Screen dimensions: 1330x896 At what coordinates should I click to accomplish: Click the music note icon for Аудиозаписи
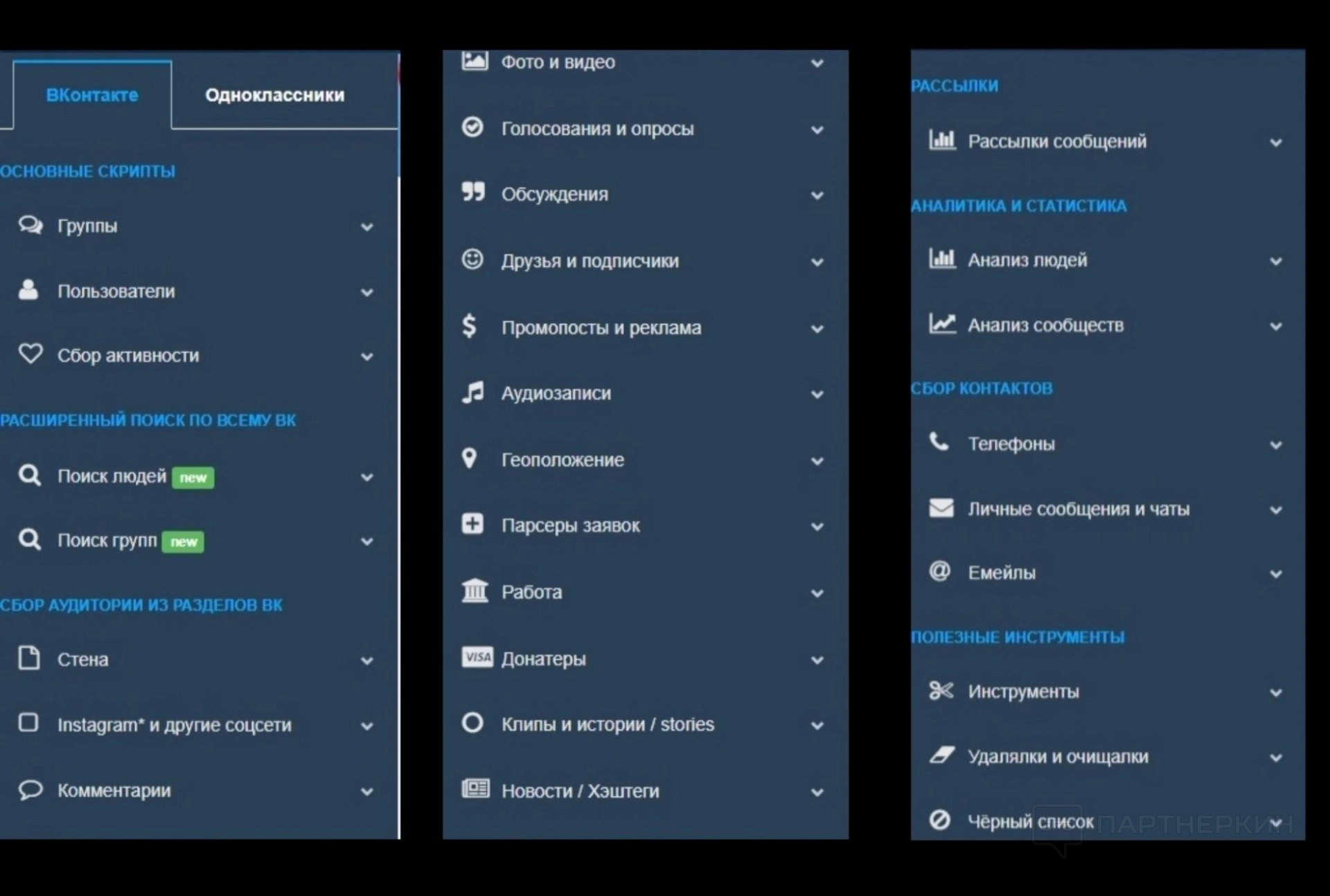[x=472, y=393]
